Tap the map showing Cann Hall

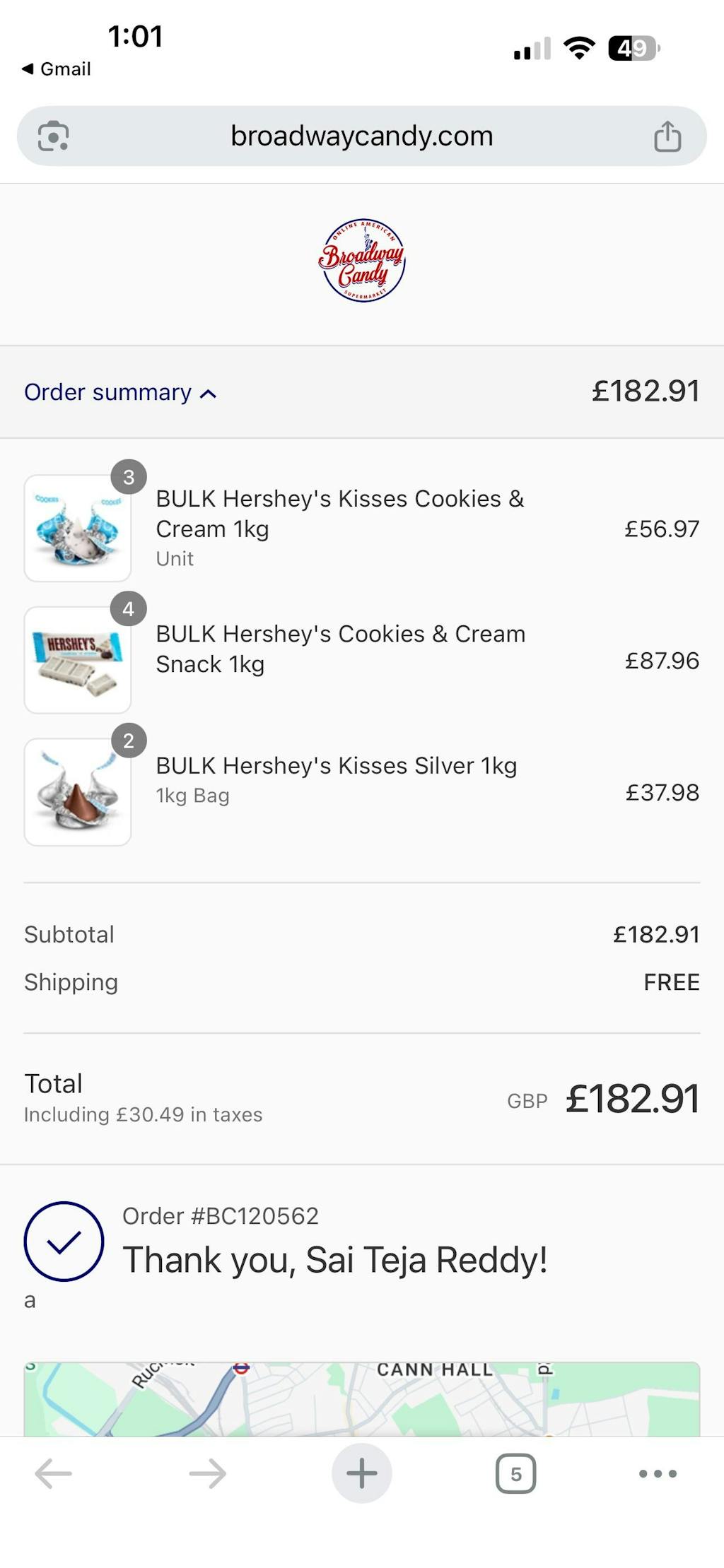[x=362, y=1399]
